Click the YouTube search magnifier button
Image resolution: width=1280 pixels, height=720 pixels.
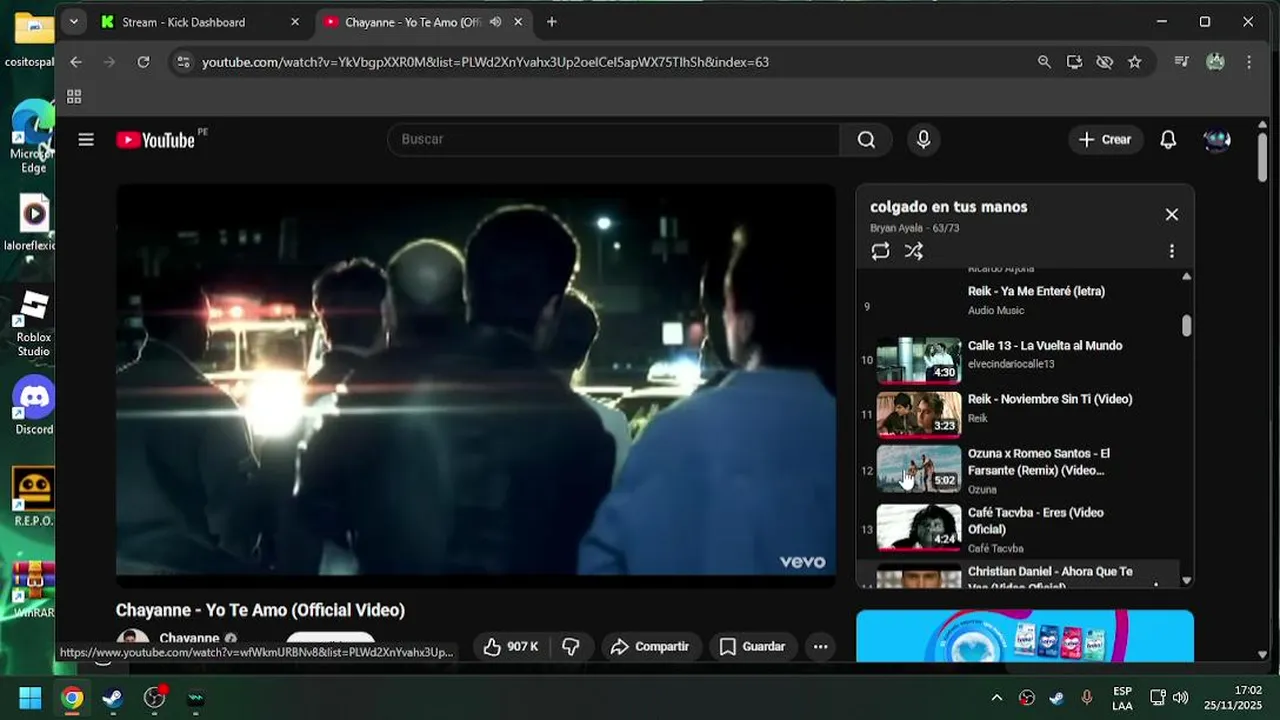pos(866,140)
